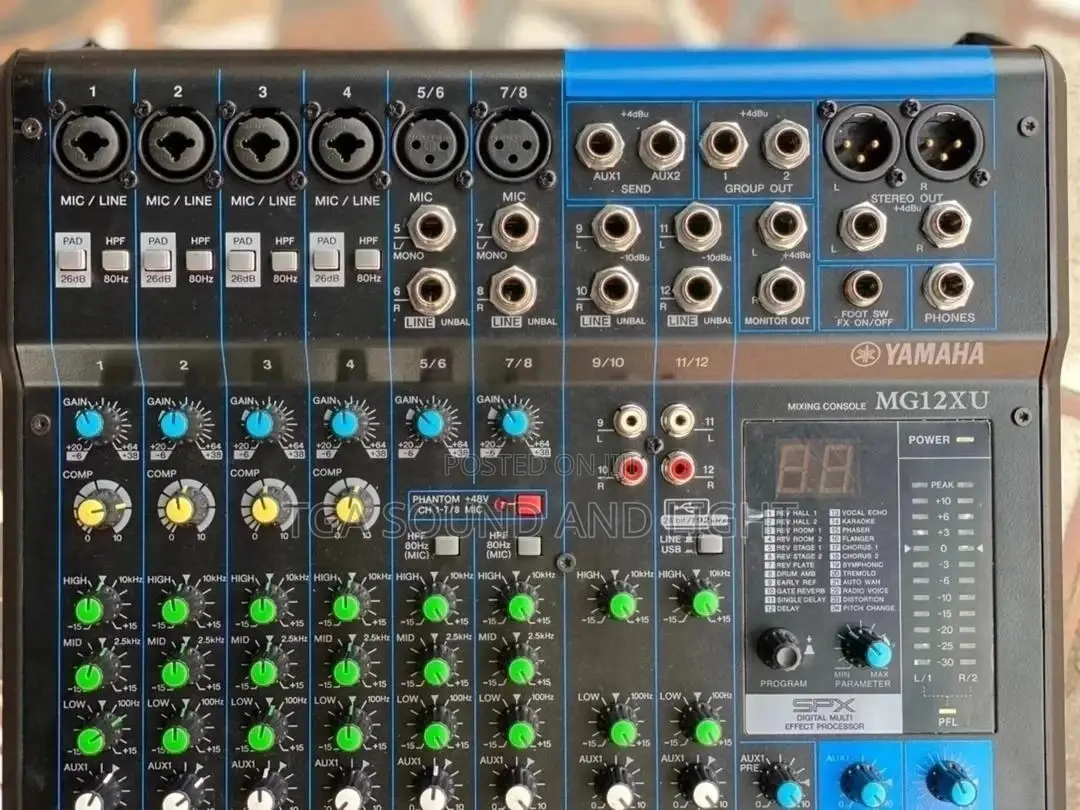
Task: Toggle the PAD 26dB switch on channel 4
Action: pos(326,259)
